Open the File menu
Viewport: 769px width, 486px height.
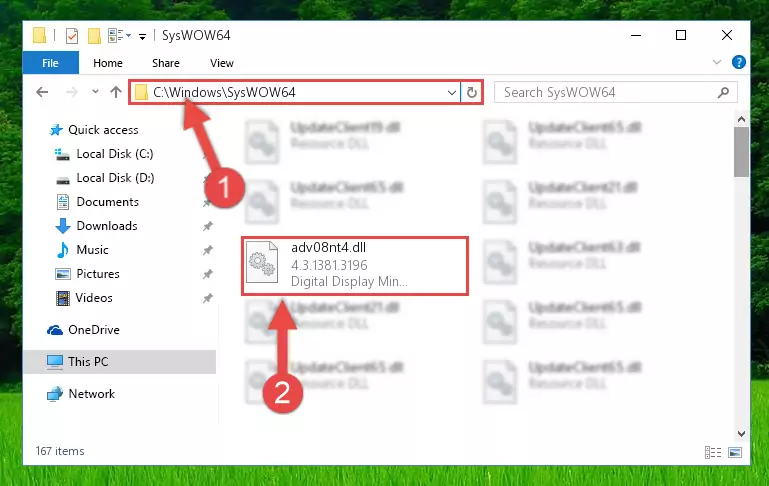click(51, 63)
